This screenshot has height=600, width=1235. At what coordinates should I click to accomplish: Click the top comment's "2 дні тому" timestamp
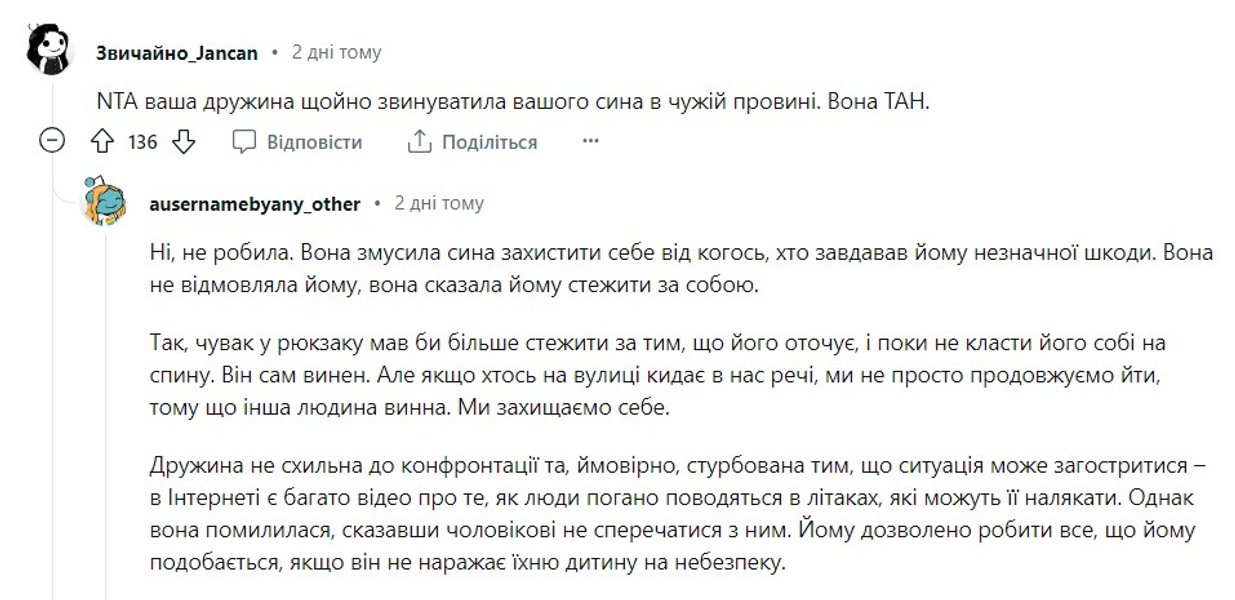[x=336, y=51]
